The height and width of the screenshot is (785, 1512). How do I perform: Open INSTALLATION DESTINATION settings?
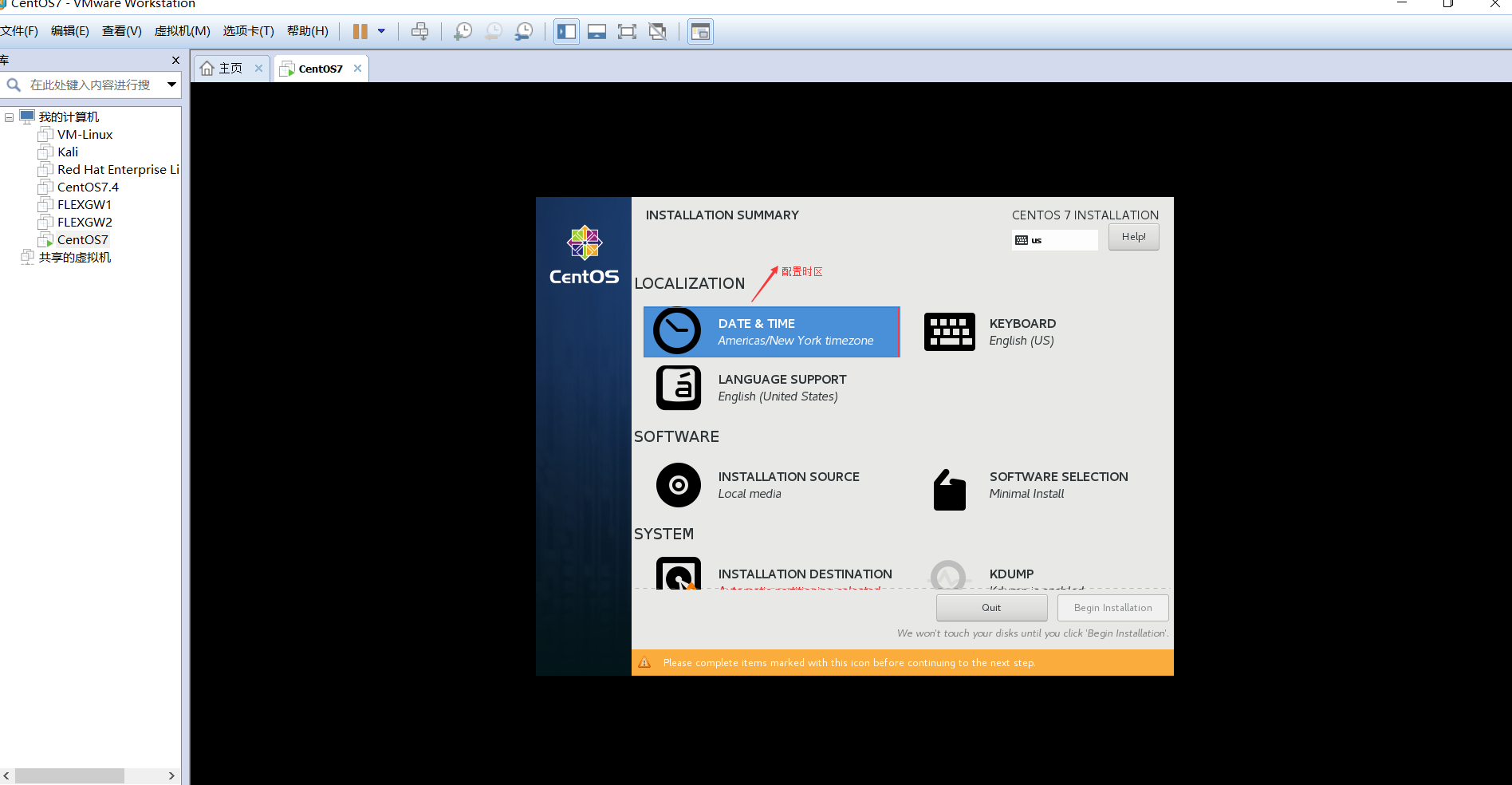tap(805, 574)
